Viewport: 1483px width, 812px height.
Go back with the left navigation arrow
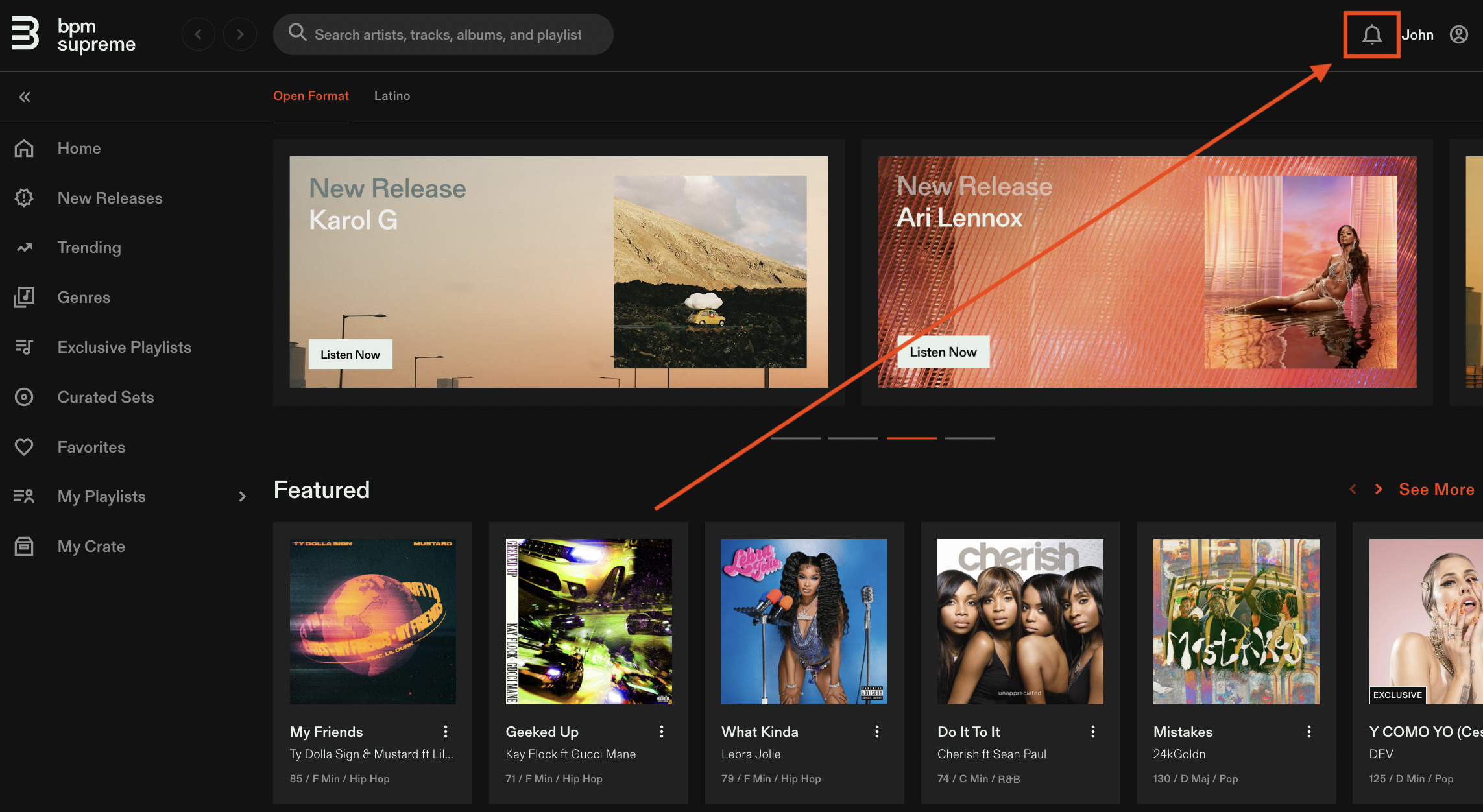(x=199, y=34)
